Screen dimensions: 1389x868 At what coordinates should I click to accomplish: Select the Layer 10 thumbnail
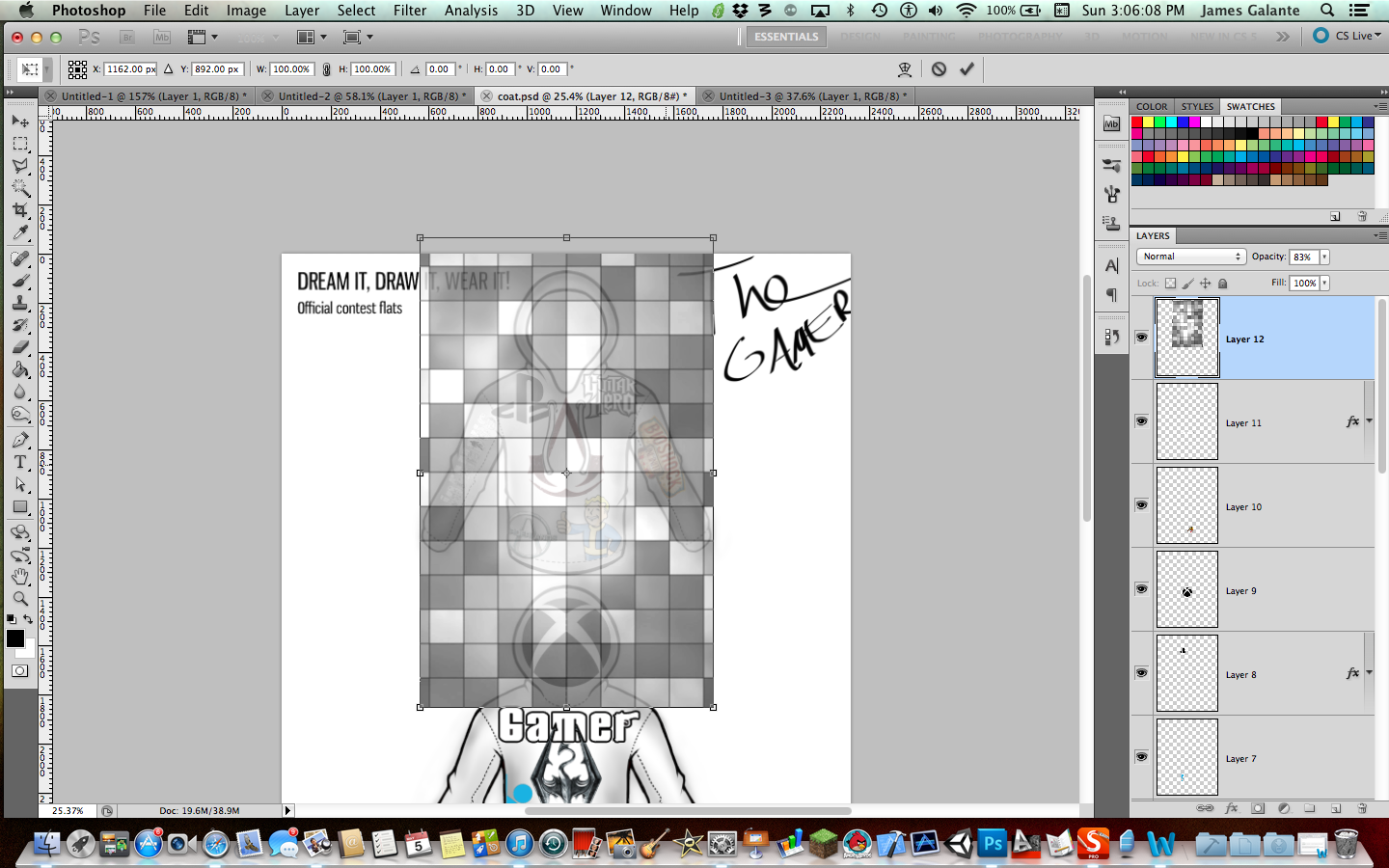click(x=1186, y=505)
